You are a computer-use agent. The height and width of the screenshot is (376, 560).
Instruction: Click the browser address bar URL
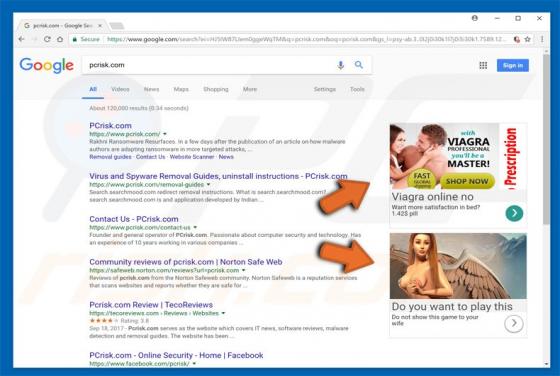[x=306, y=39]
